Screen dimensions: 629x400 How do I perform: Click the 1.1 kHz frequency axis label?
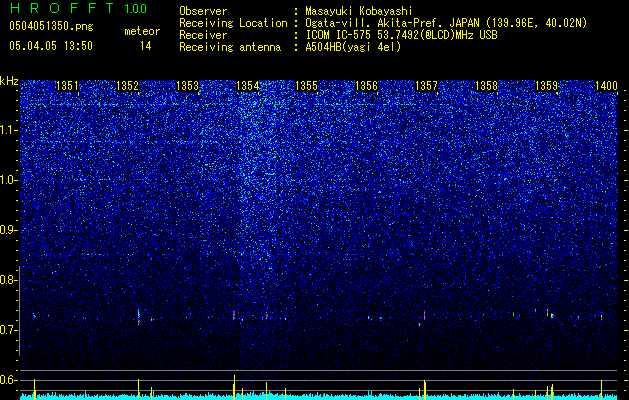tap(8, 130)
